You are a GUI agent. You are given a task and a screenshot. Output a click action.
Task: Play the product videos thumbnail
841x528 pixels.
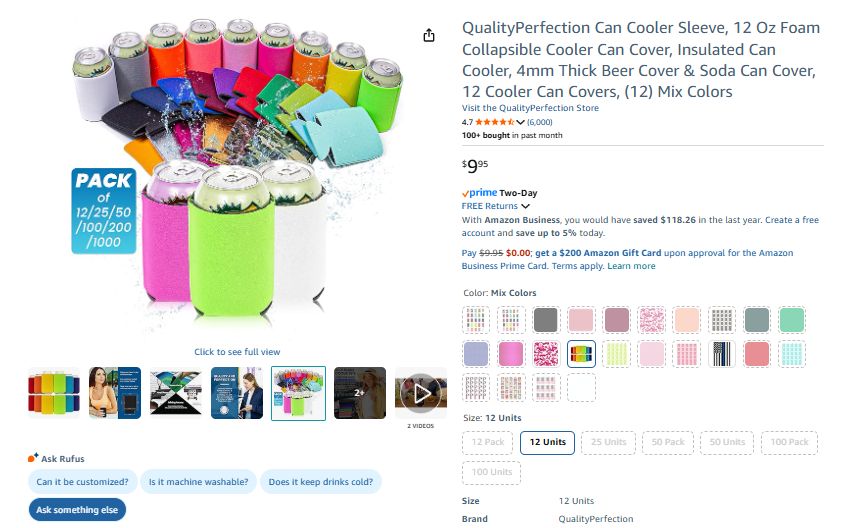(x=419, y=393)
